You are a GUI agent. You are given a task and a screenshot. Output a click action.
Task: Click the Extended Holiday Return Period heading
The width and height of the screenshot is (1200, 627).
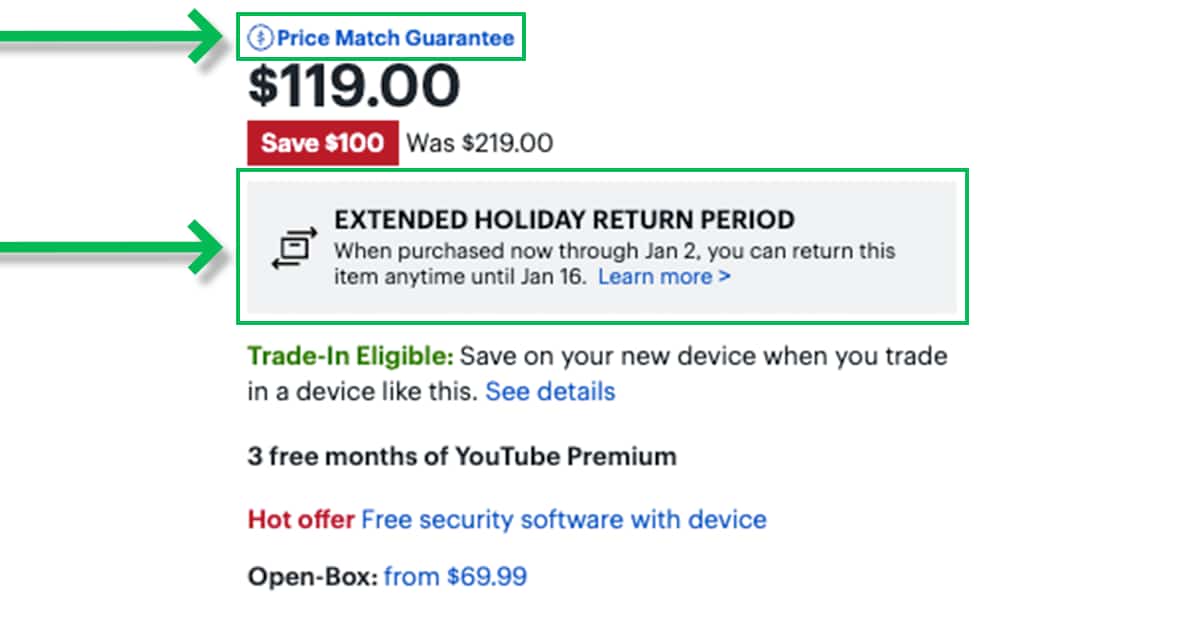(564, 220)
